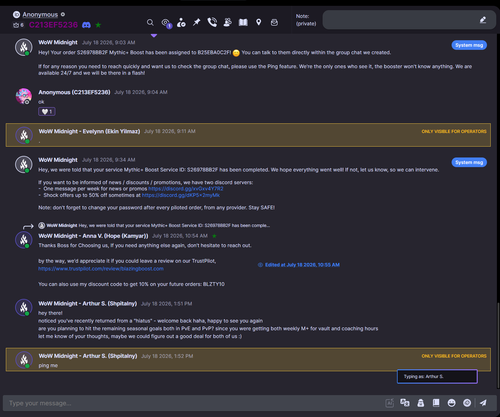Viewport: 500px width, 417px height.
Task: Click the circular plus attachment icon
Action: point(467,403)
